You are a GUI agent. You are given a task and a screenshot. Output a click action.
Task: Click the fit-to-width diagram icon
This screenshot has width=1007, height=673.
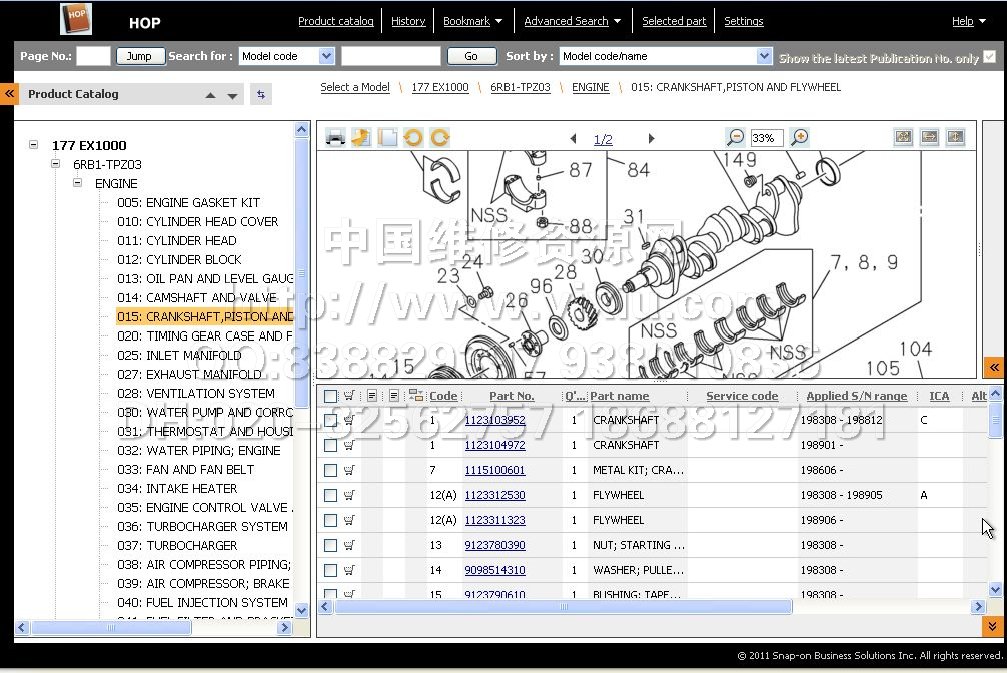(929, 137)
